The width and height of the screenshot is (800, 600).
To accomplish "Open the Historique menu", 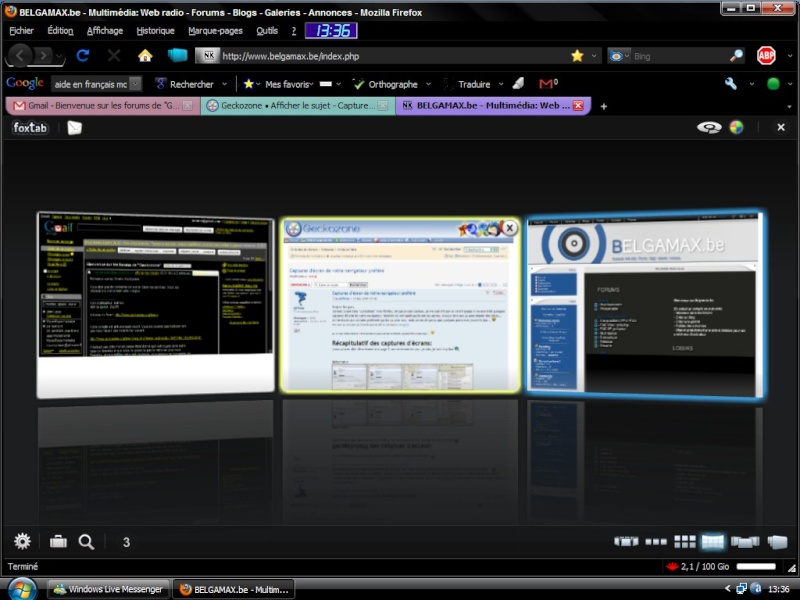I will pos(156,31).
